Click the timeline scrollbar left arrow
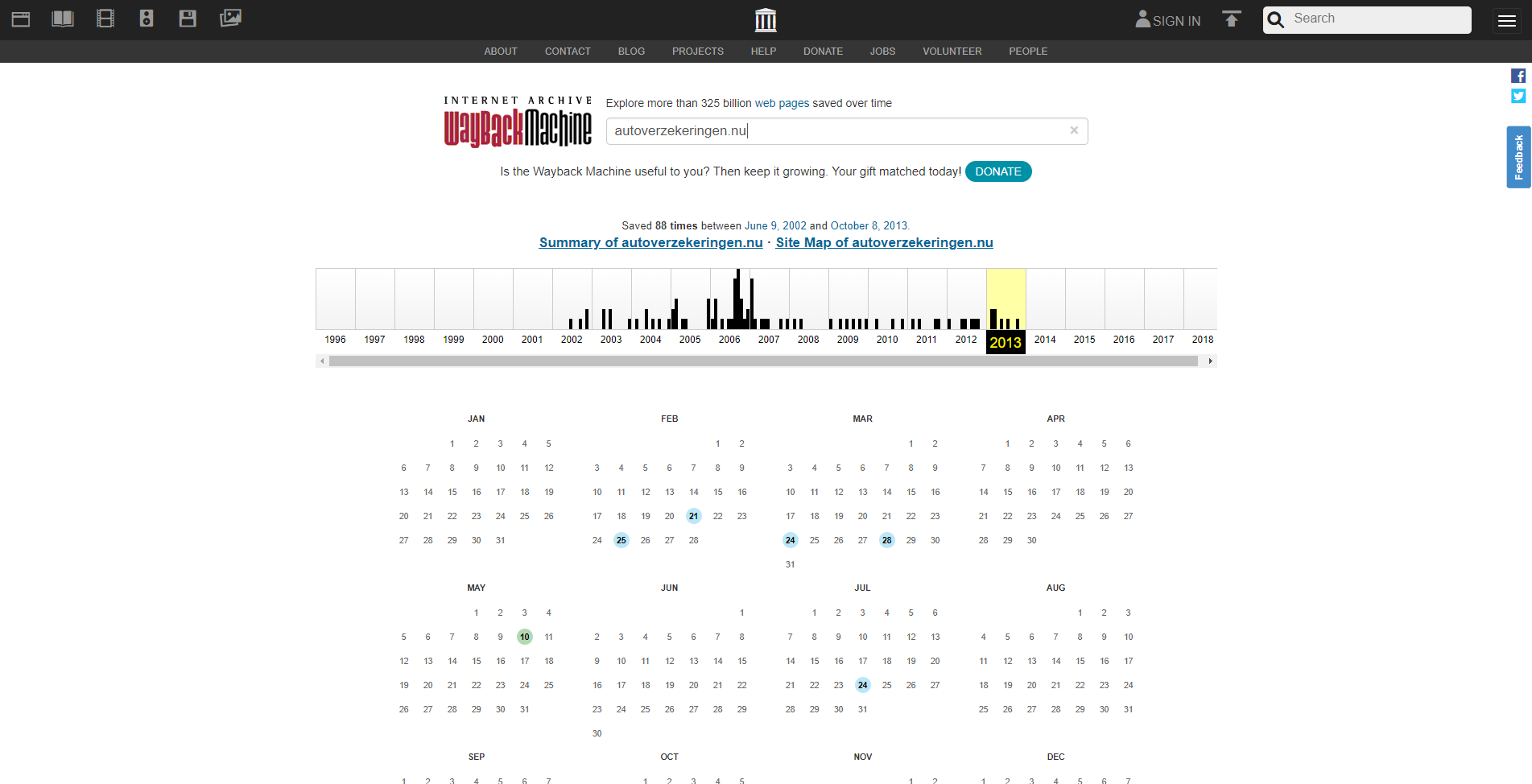1532x784 pixels. point(322,361)
